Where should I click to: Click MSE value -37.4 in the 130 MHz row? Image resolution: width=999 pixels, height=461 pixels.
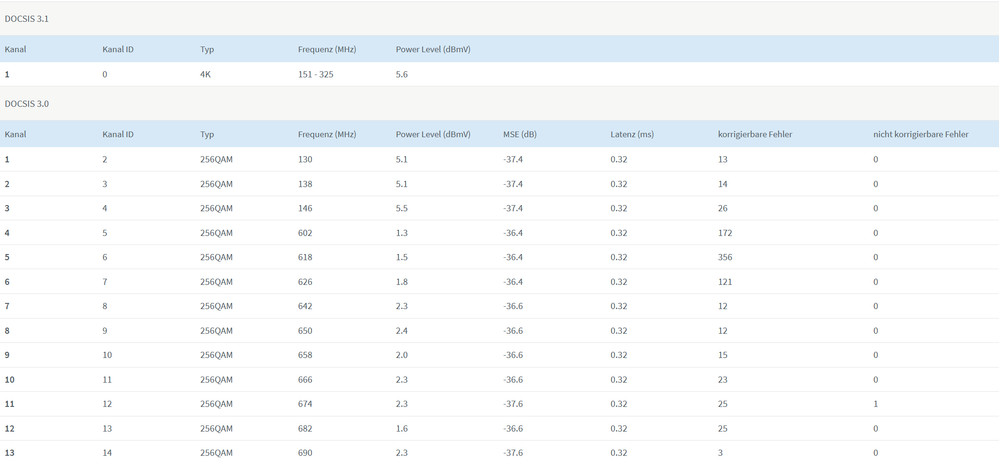[x=513, y=159]
